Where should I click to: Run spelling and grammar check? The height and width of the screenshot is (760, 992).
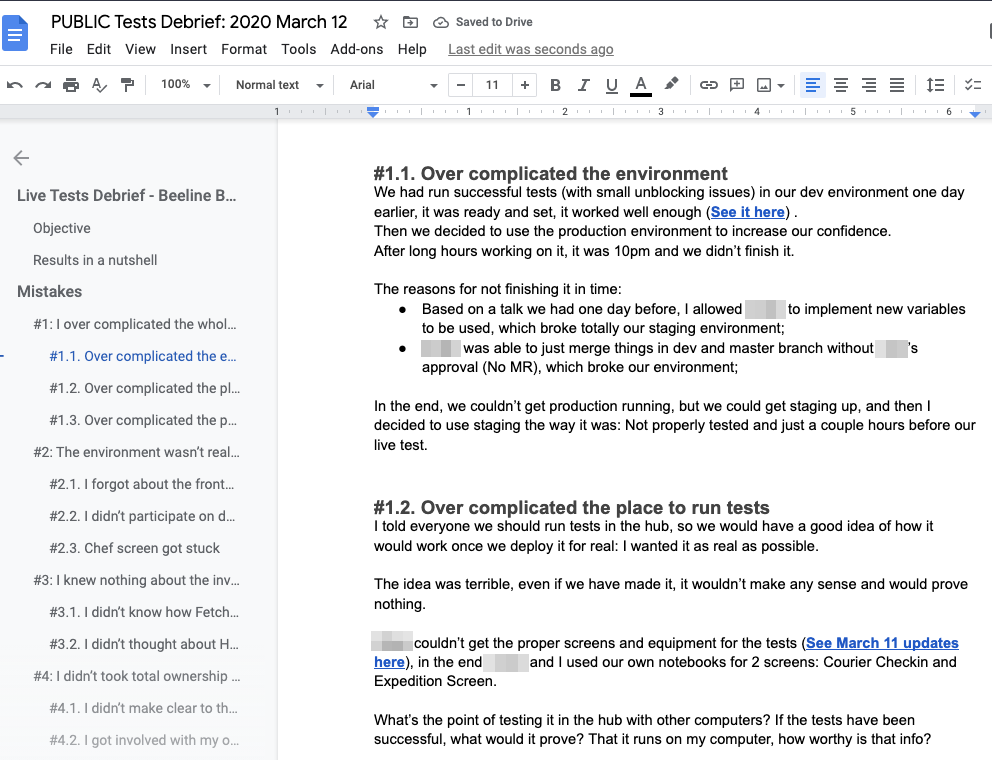[99, 85]
